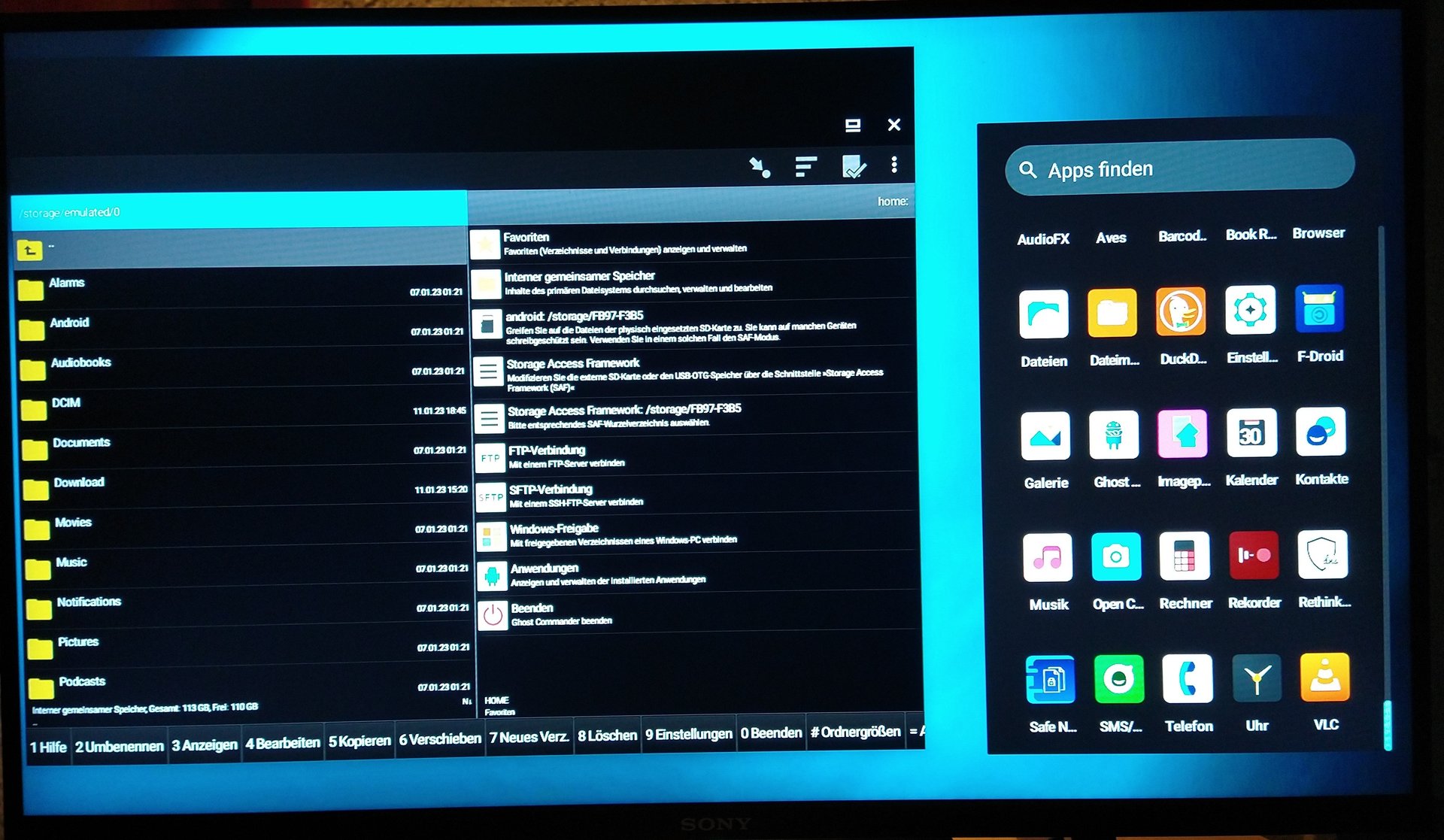Go up via the parent folder row
This screenshot has width=1444, height=840.
pos(241,247)
